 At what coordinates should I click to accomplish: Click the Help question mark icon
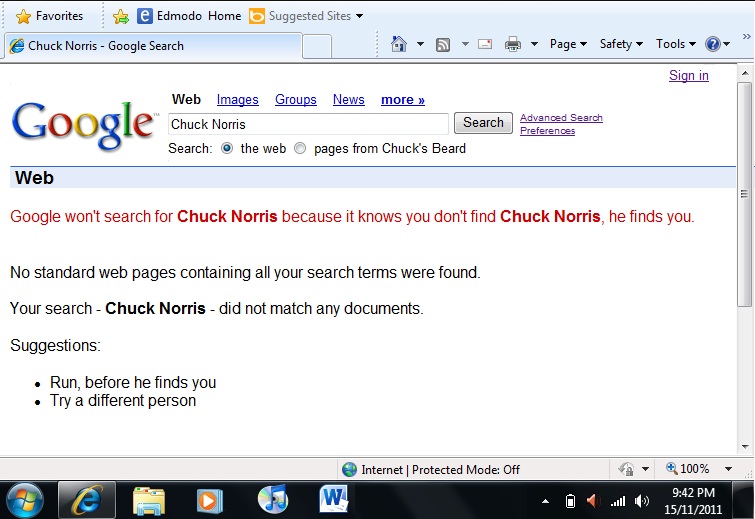pos(712,44)
